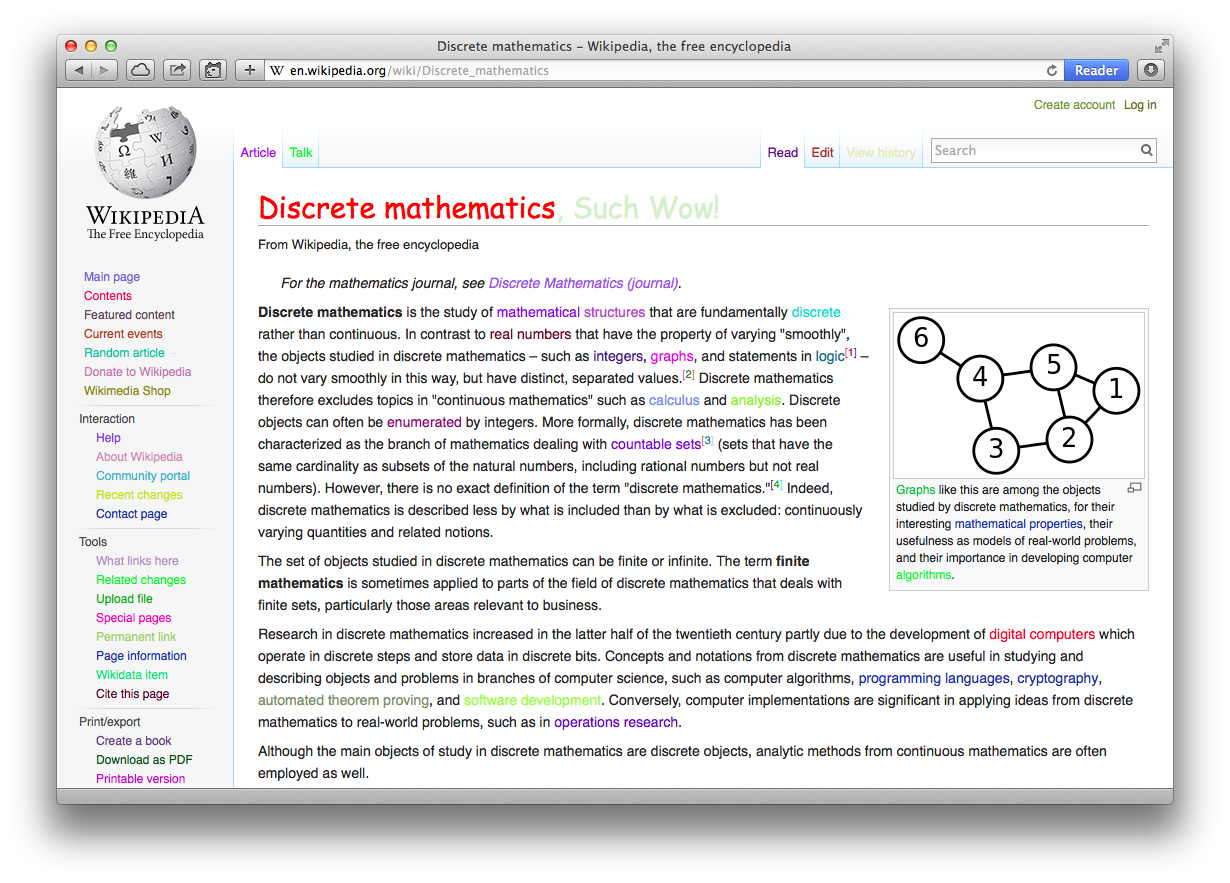
Task: Click the Log in link
Action: [1140, 105]
